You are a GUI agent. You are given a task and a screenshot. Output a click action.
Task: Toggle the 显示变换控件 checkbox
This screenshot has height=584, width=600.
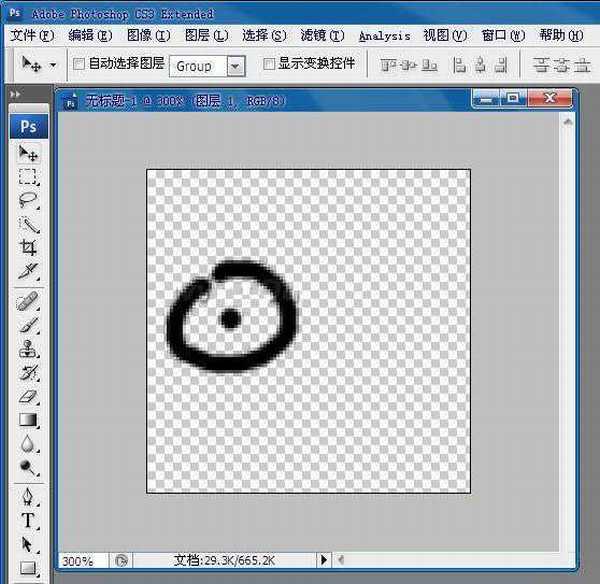[x=268, y=64]
